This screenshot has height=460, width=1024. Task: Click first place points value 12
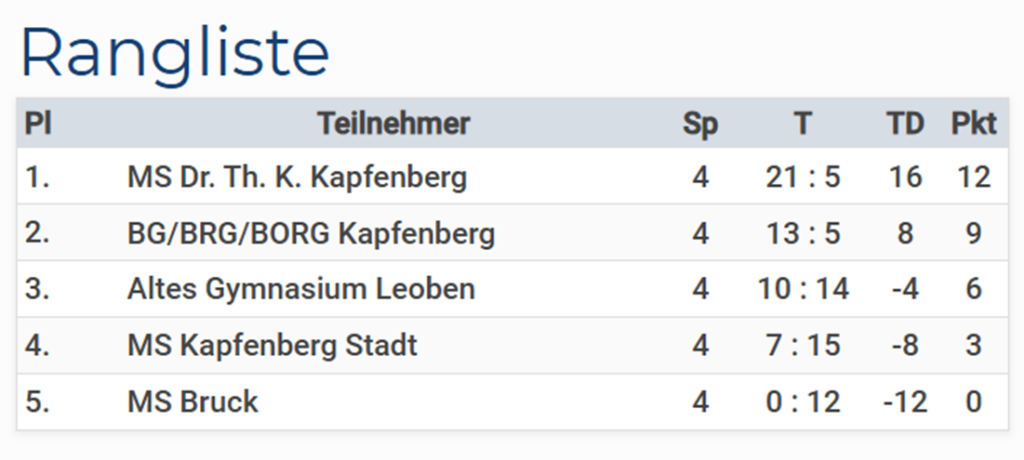click(973, 178)
